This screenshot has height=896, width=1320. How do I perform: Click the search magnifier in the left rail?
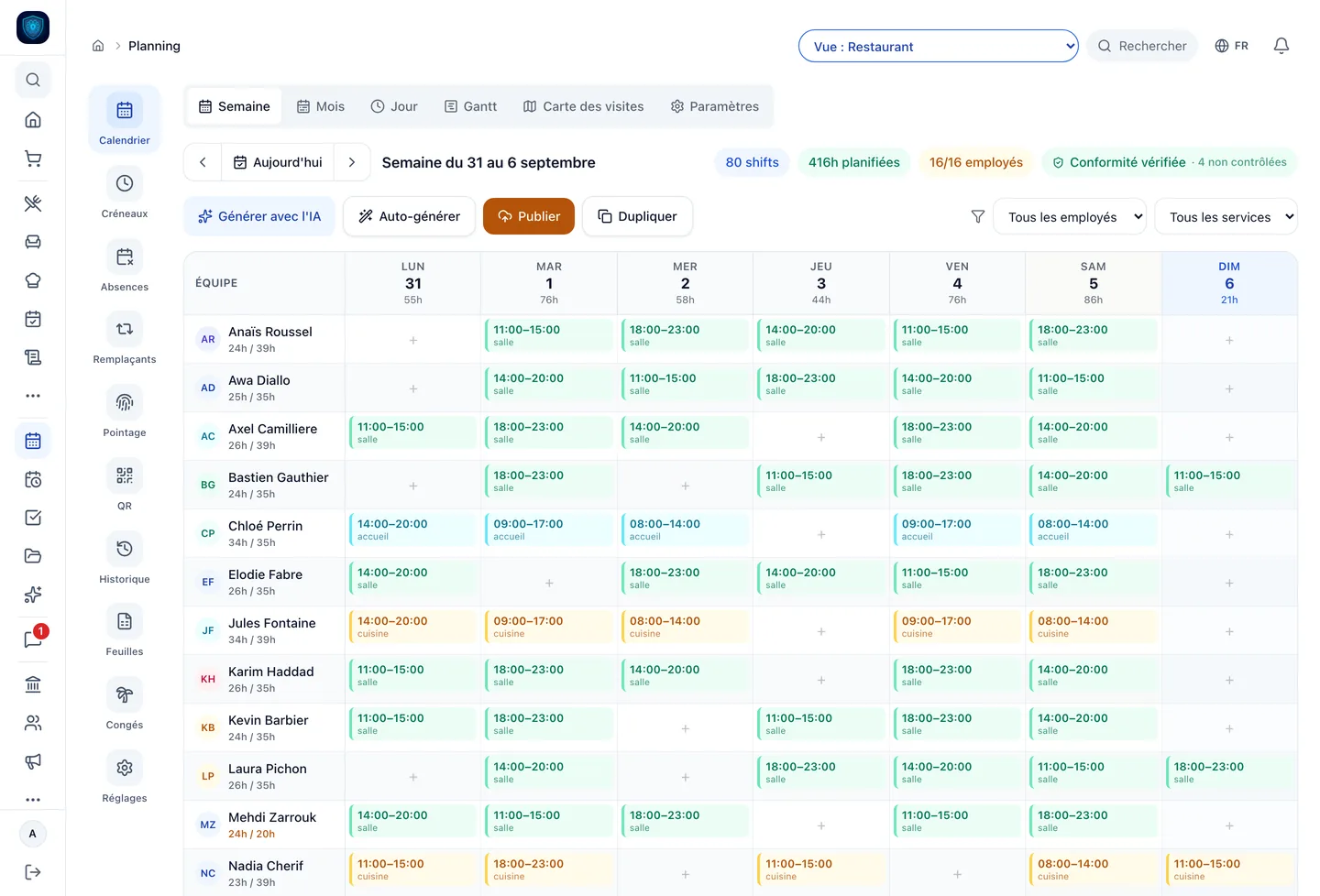point(33,80)
